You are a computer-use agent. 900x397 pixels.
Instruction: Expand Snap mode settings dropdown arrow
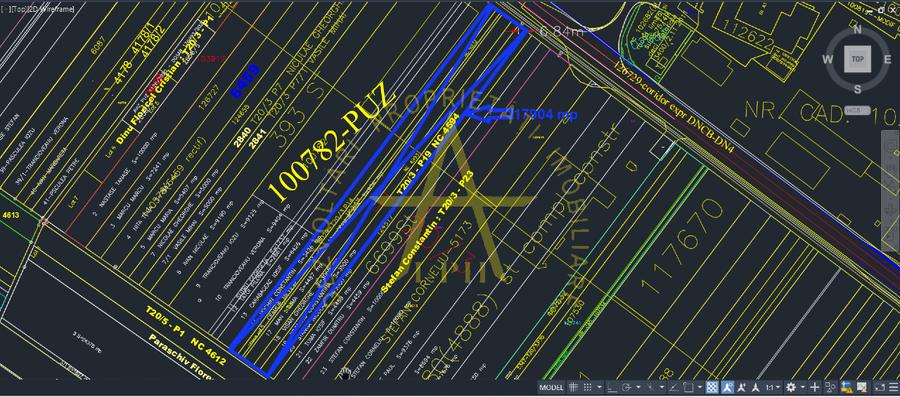coord(600,387)
